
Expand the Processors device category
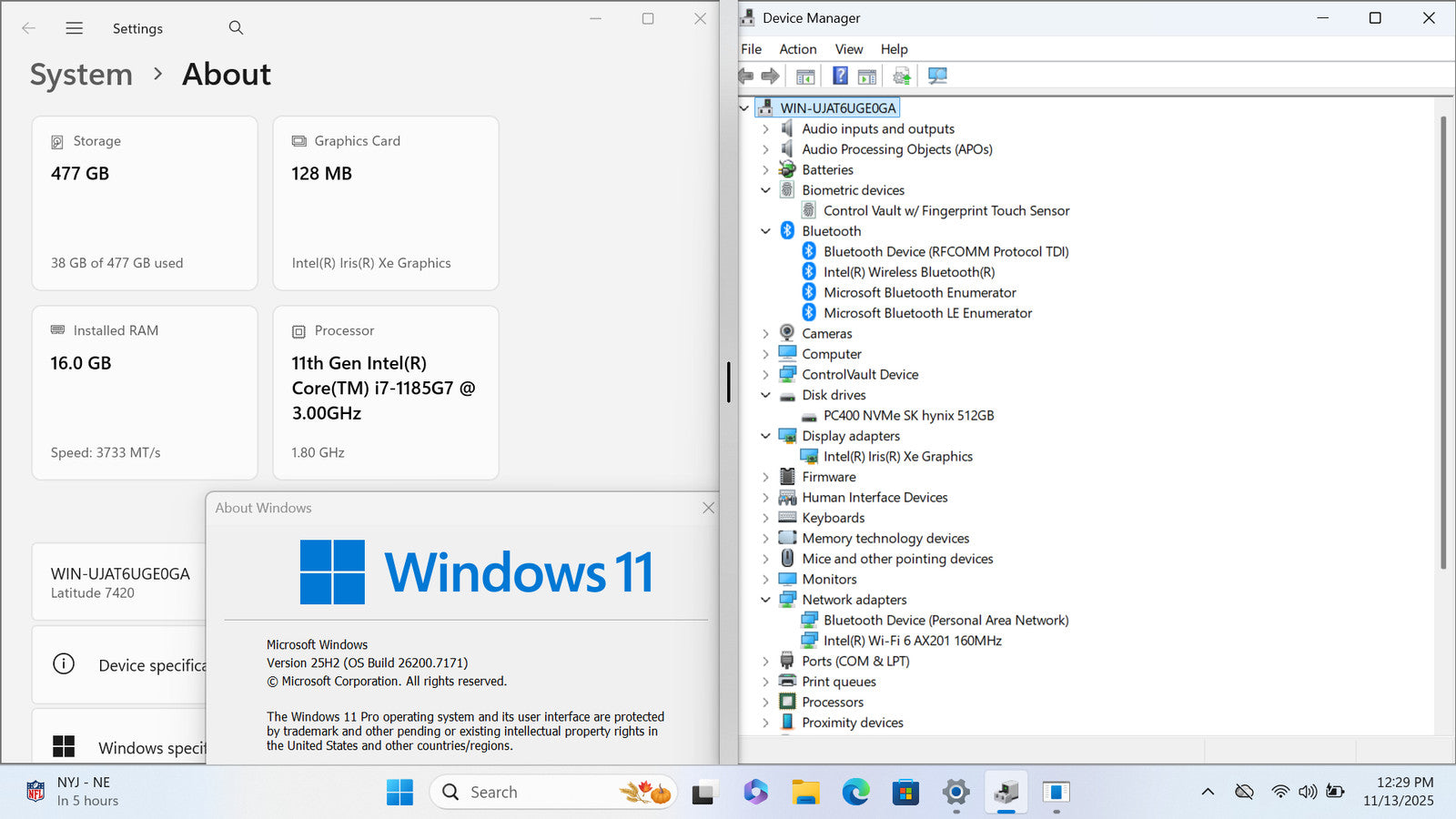click(x=765, y=703)
